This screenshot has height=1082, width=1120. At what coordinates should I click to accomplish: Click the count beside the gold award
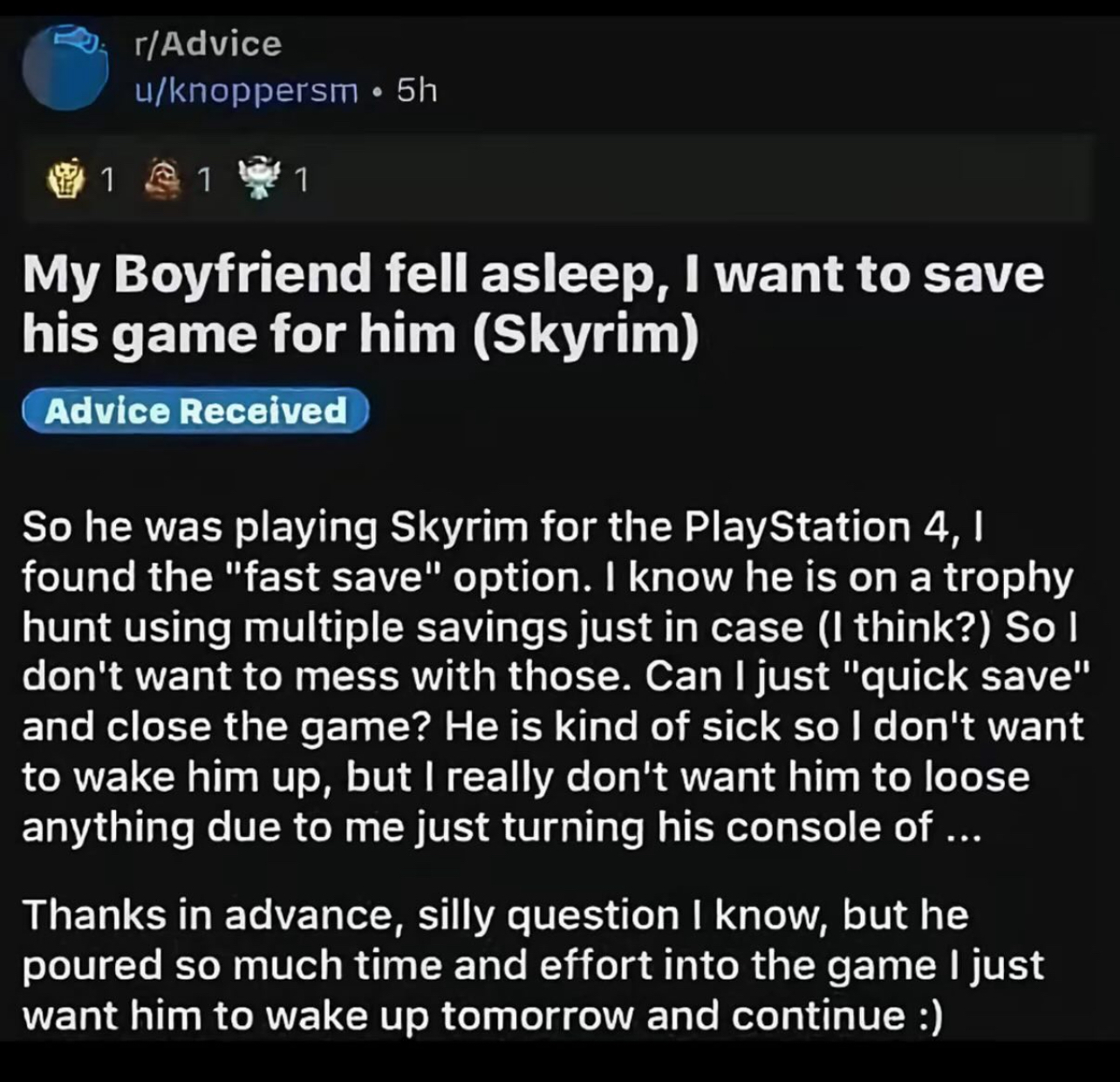(107, 181)
